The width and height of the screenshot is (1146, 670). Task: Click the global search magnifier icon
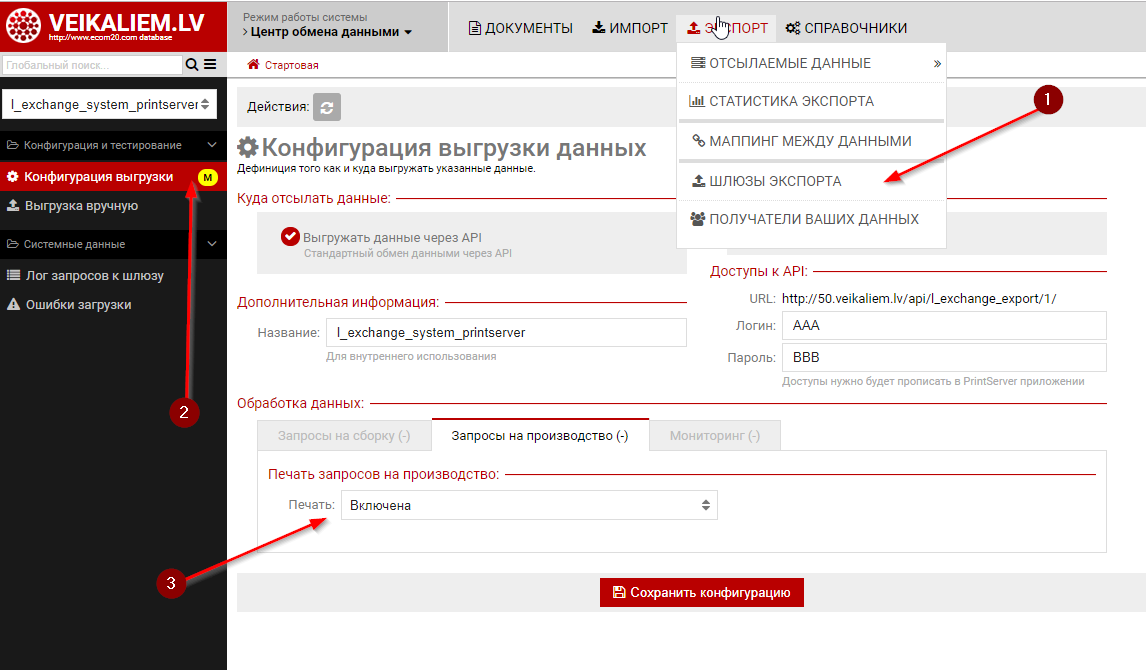(192, 65)
